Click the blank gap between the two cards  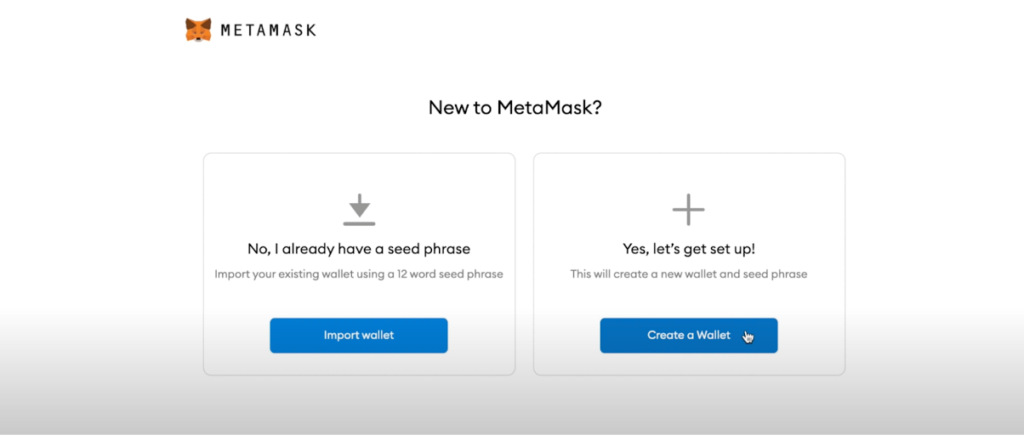point(524,264)
